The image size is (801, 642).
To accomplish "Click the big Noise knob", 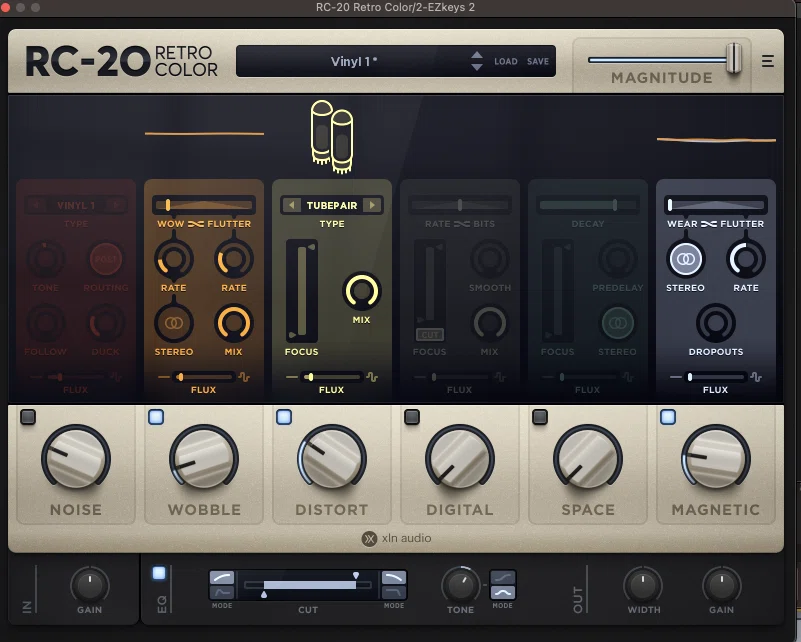I will coord(76,458).
